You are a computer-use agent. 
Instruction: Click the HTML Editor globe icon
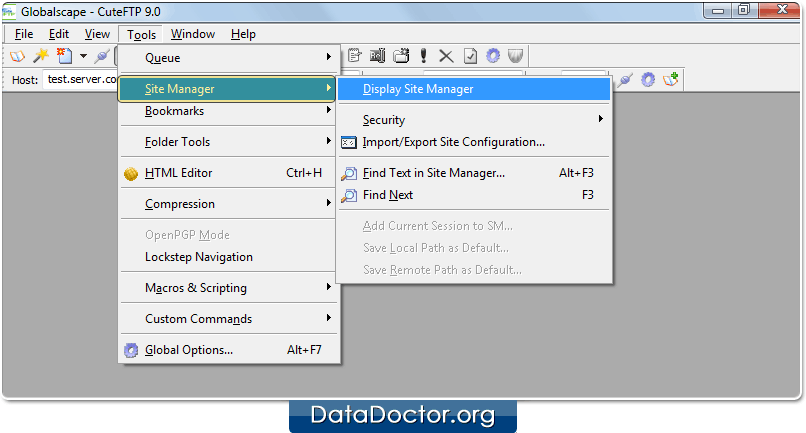click(131, 174)
